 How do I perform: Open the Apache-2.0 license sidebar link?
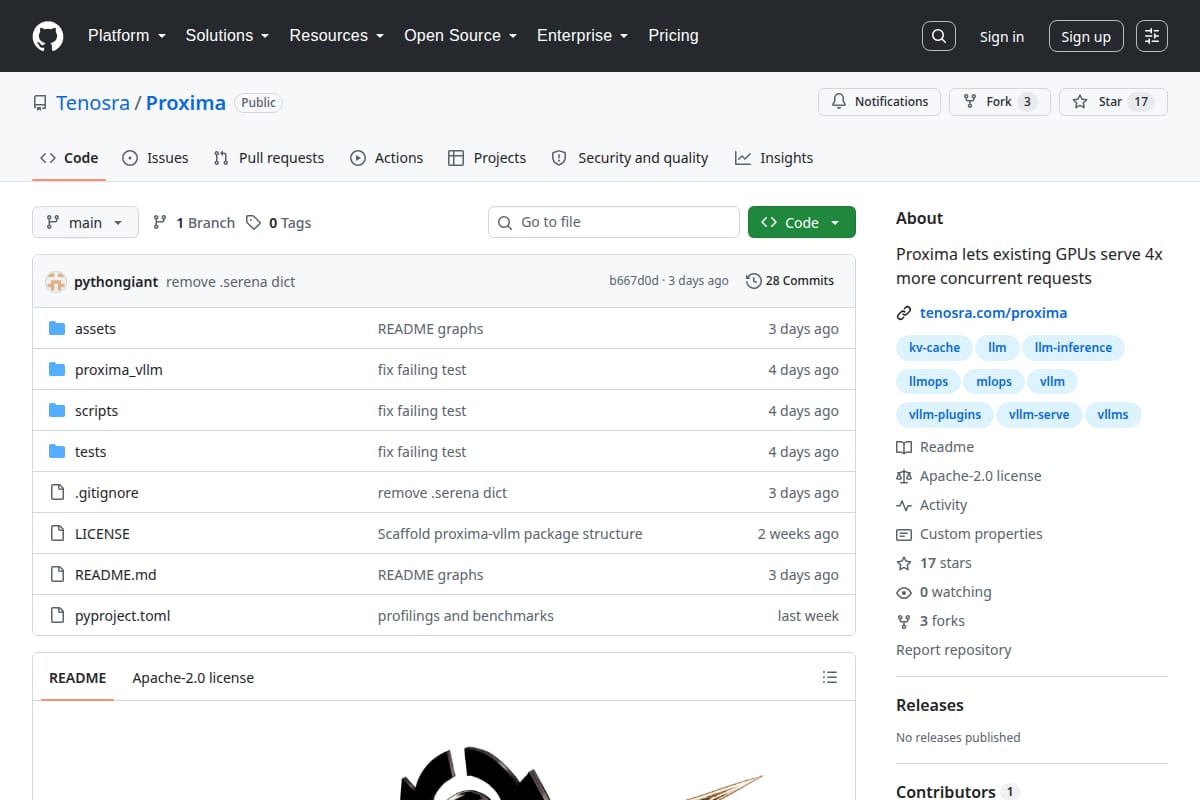(969, 476)
